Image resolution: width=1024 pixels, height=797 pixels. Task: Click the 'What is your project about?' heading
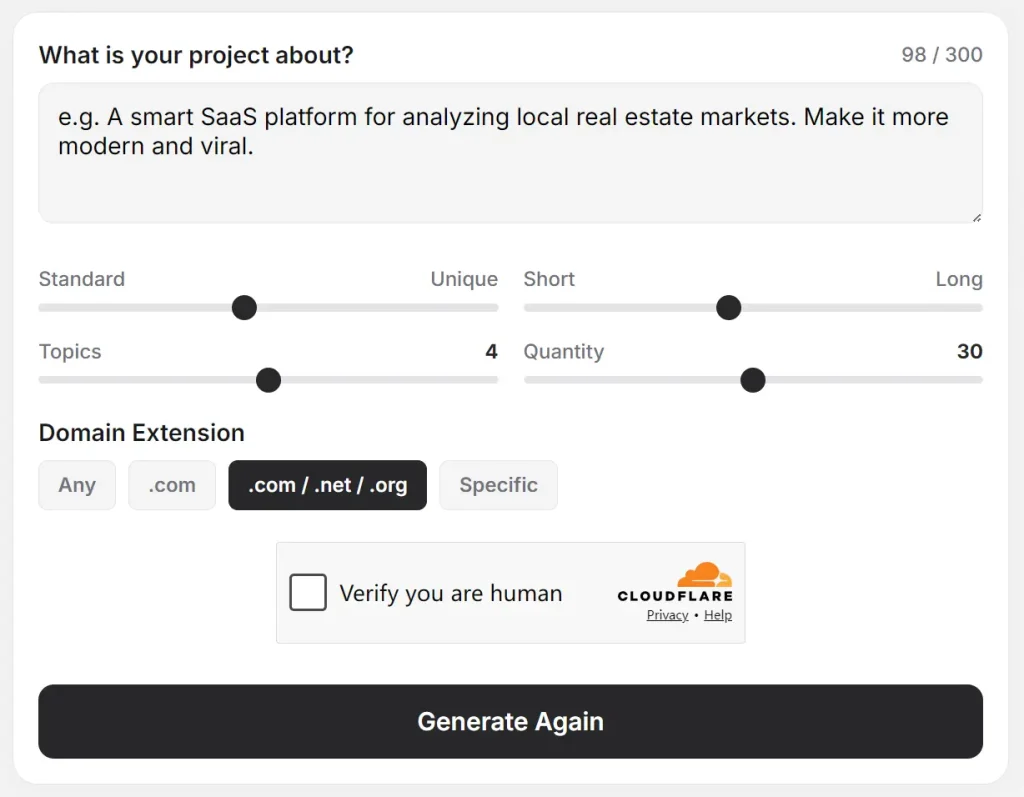196,55
